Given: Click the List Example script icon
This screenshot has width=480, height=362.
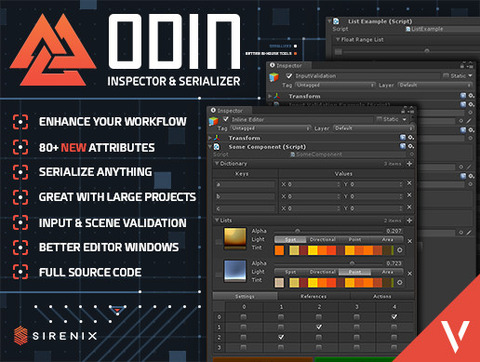Looking at the screenshot, I should point(336,21).
